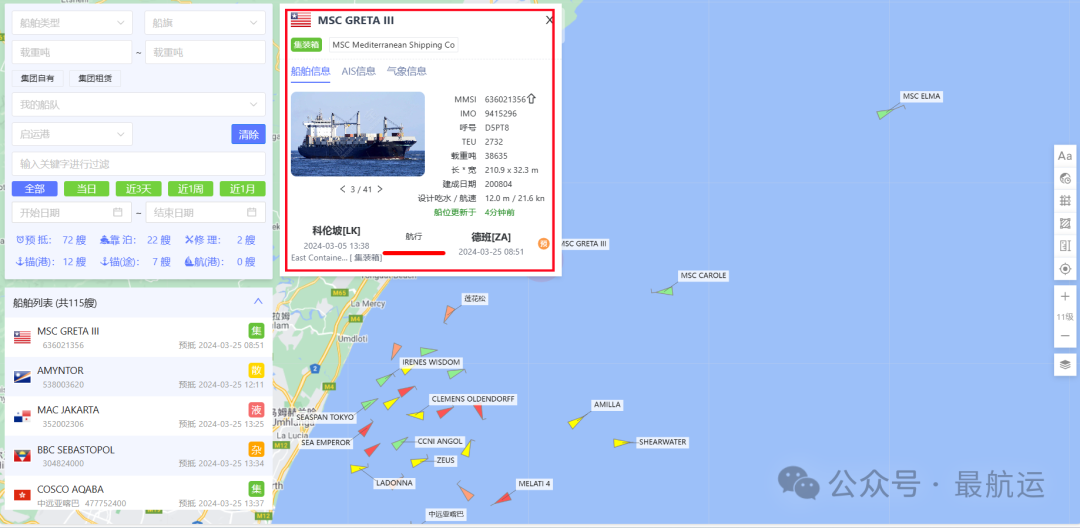Select the 全部 all filter button

34,189
